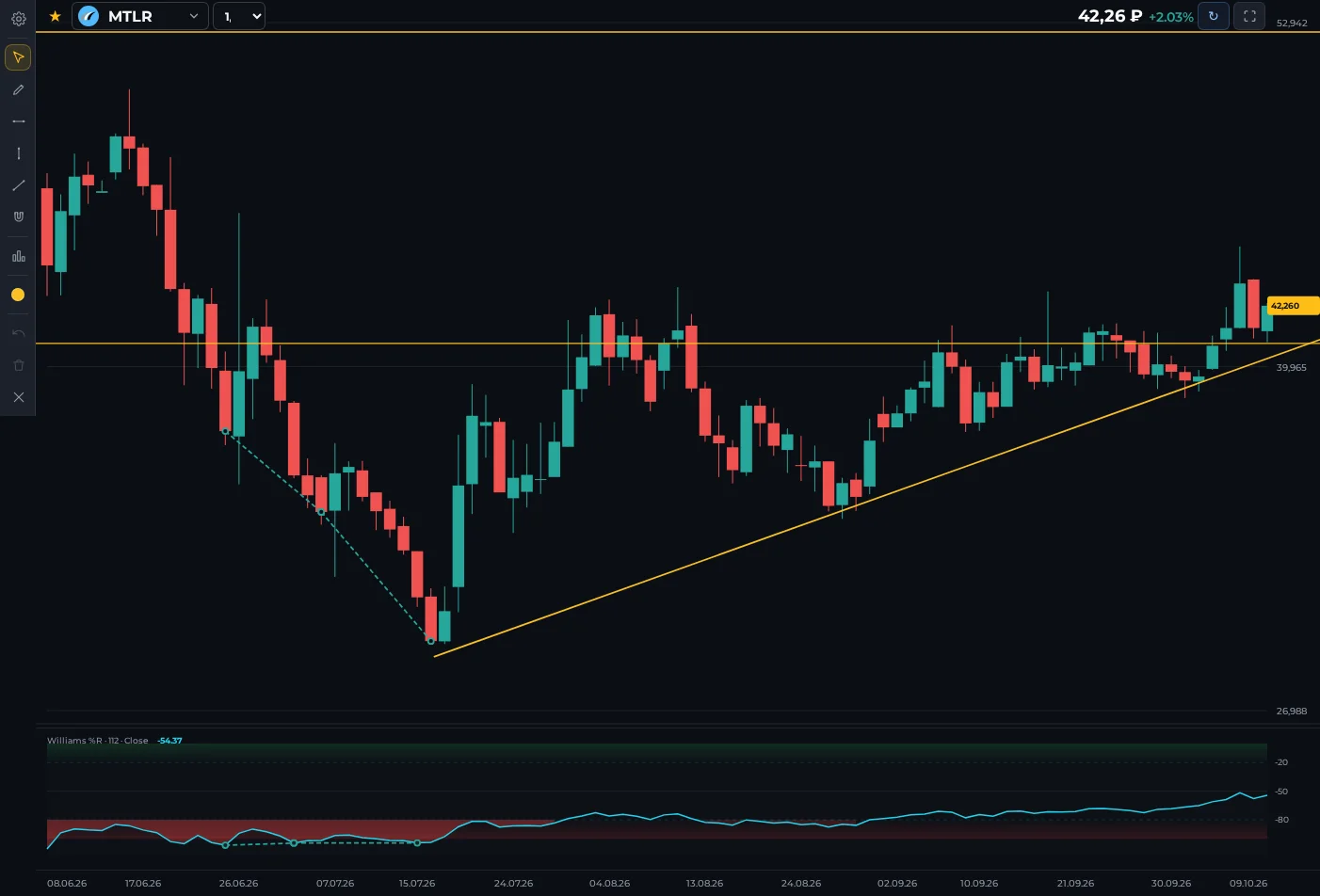The width and height of the screenshot is (1320, 896).
Task: Expand the timeframe interval dropdown
Action: [239, 16]
